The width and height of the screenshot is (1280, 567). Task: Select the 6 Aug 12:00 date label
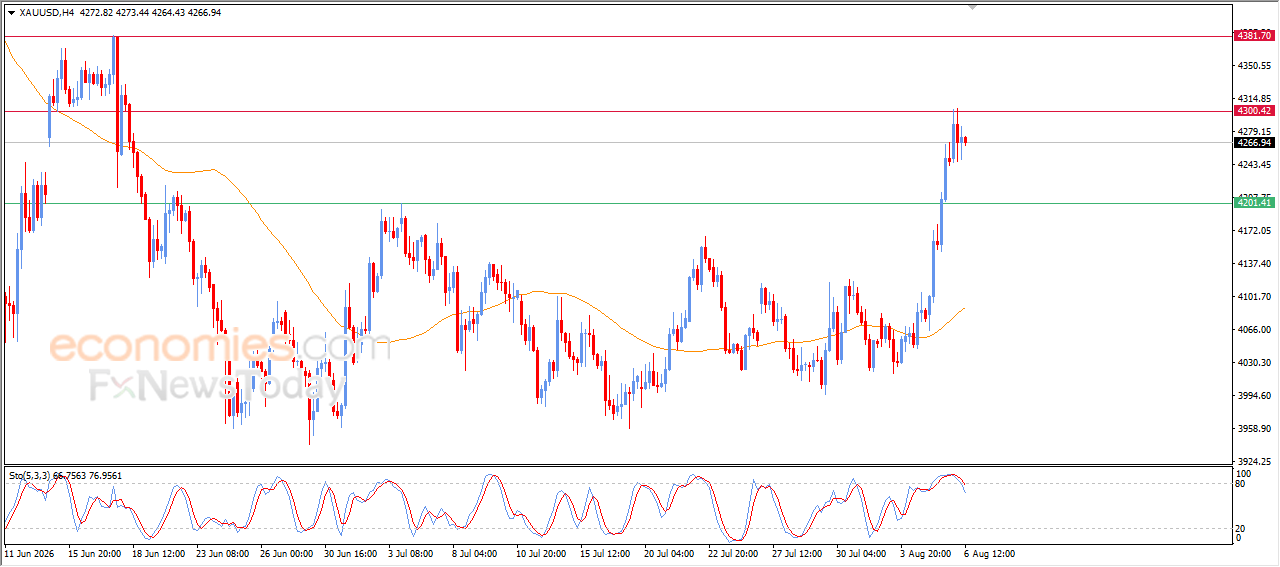click(989, 553)
